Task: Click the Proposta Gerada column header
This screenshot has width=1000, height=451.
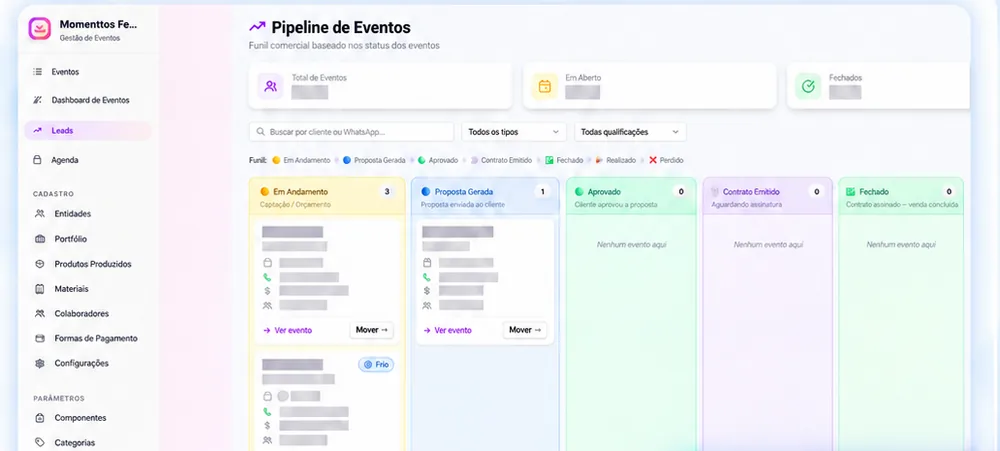Action: coord(485,197)
